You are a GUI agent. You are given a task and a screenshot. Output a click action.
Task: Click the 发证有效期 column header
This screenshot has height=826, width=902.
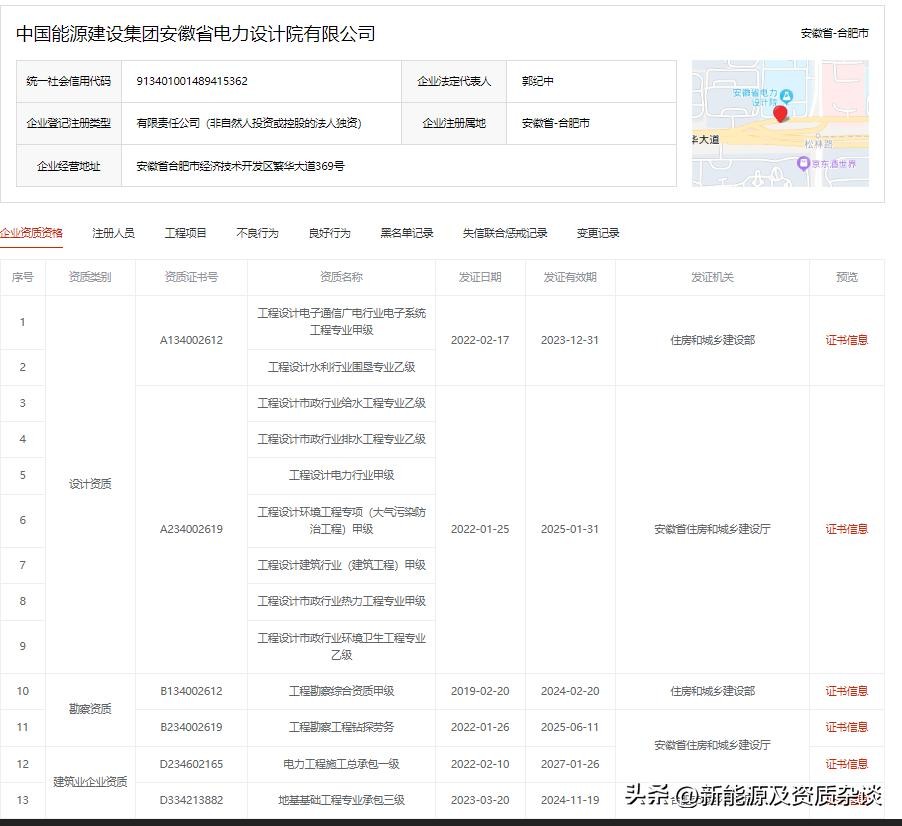coord(570,277)
